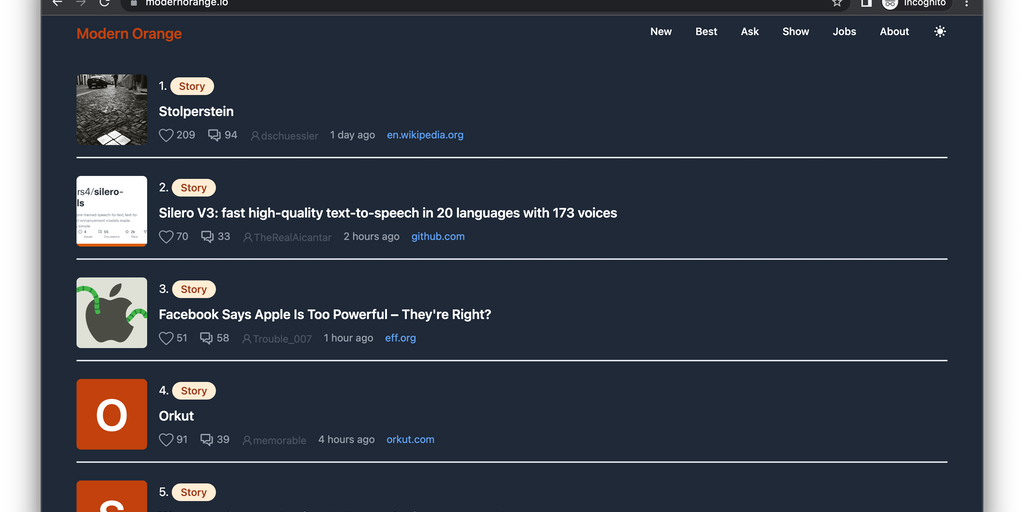Open the New stories menu item
The width and height of the screenshot is (1024, 512).
pyautogui.click(x=661, y=32)
